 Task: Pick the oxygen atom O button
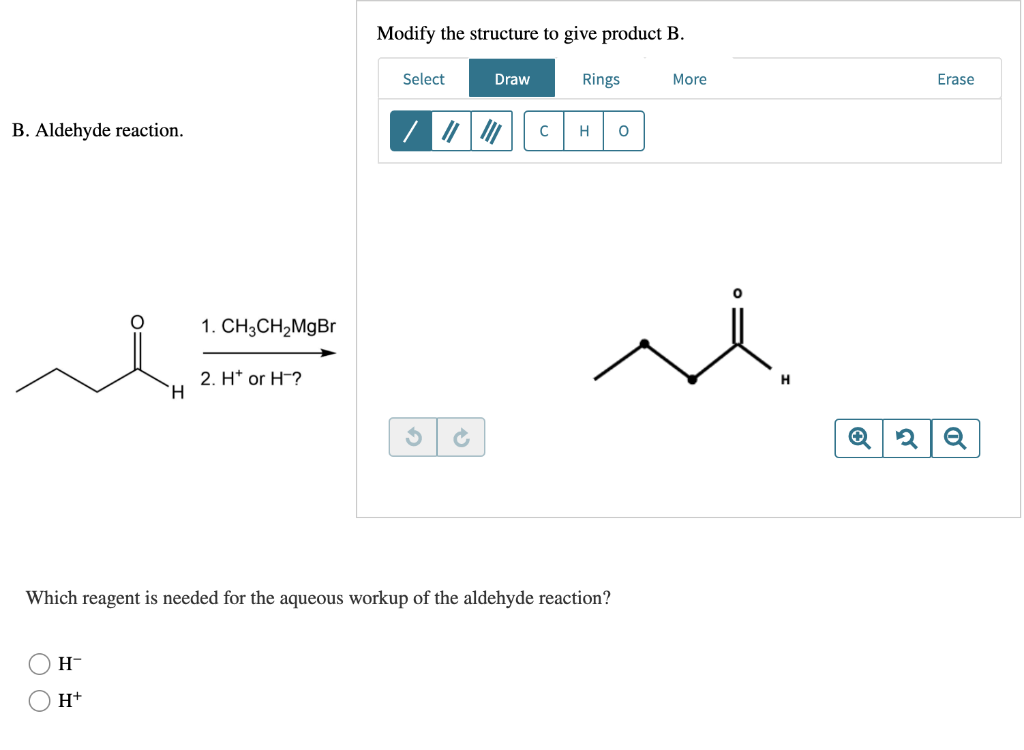[624, 131]
